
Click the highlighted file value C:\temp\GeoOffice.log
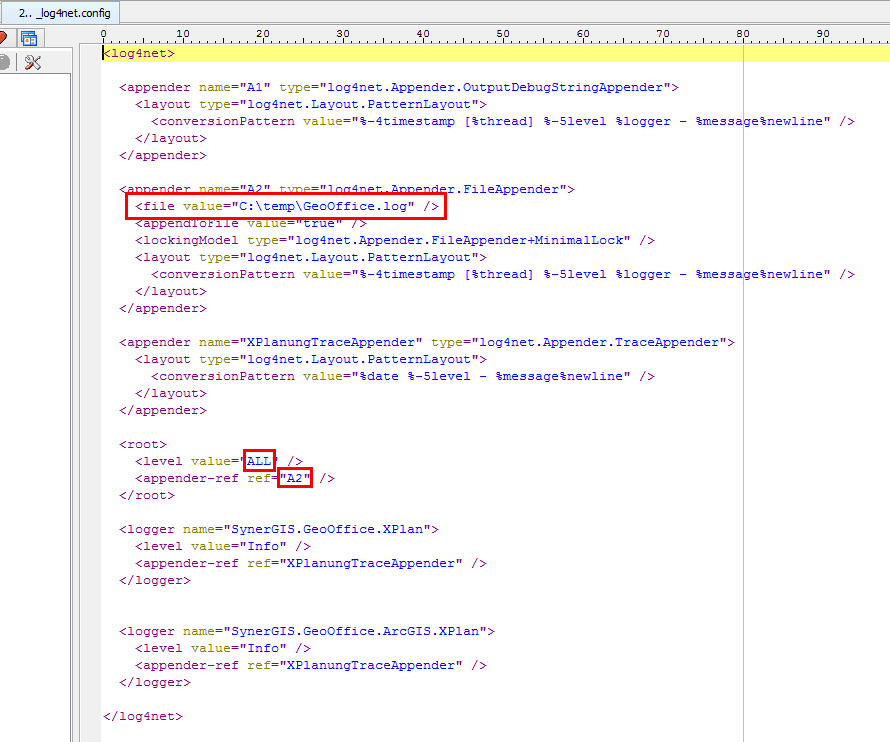[285, 206]
